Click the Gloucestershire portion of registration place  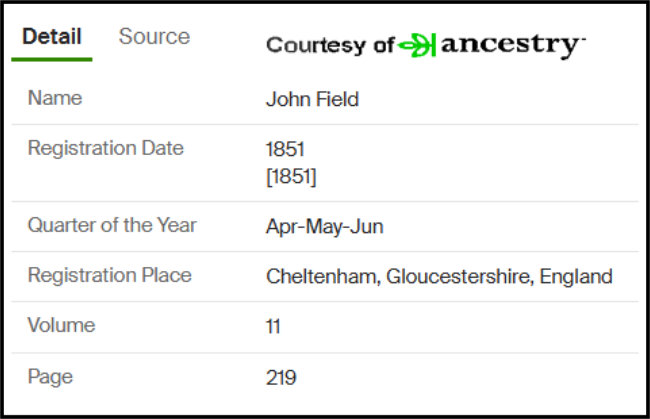[460, 277]
